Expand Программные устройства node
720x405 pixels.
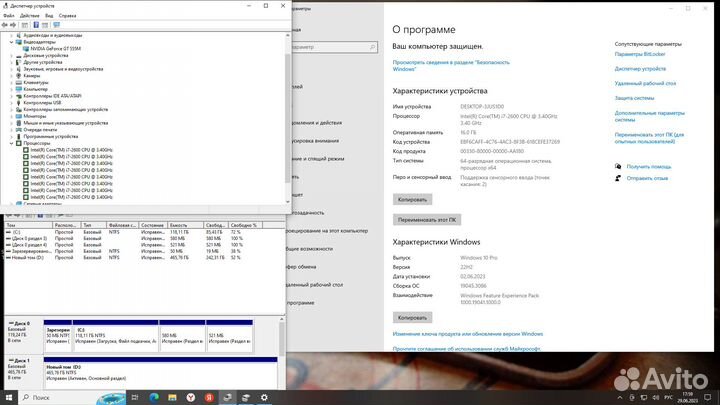[x=11, y=137]
